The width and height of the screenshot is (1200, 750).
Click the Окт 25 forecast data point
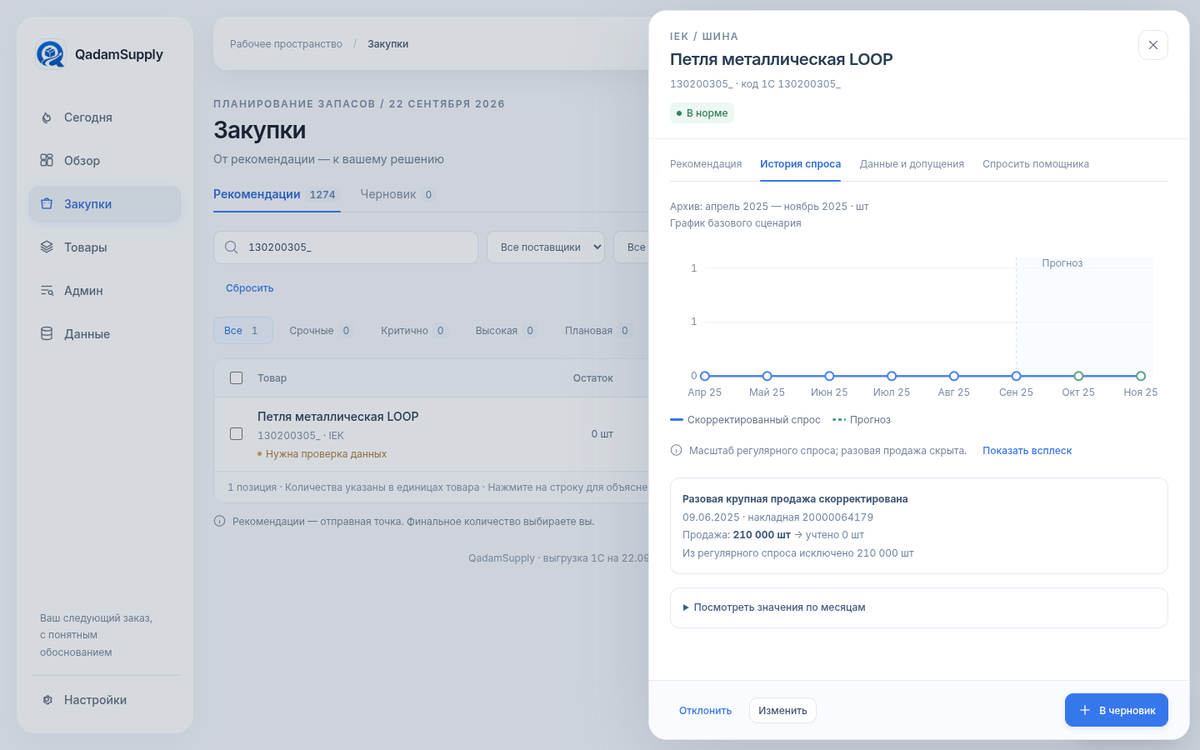pos(1078,376)
